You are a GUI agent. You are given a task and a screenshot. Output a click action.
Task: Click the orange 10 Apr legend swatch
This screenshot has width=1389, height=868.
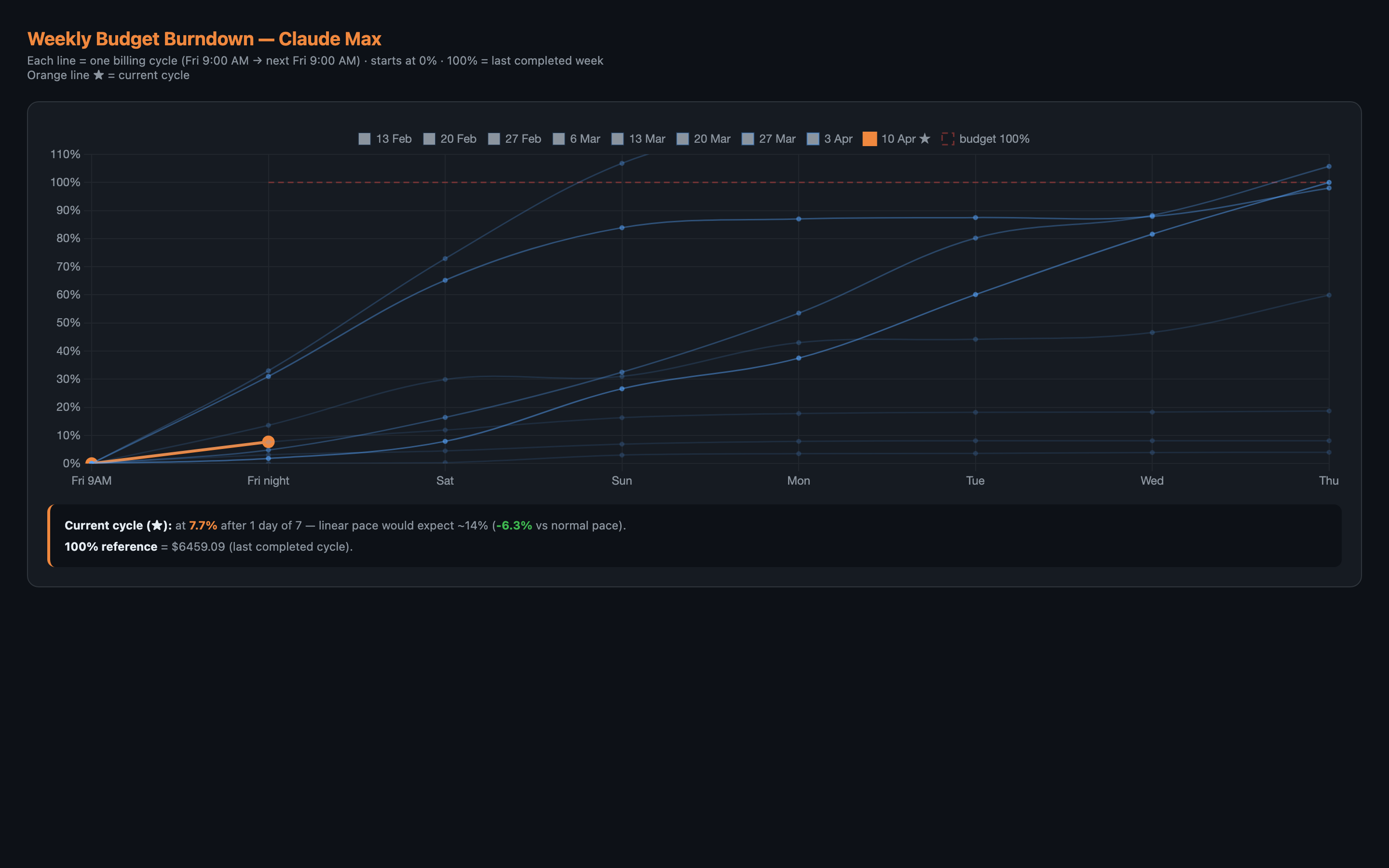pos(870,138)
